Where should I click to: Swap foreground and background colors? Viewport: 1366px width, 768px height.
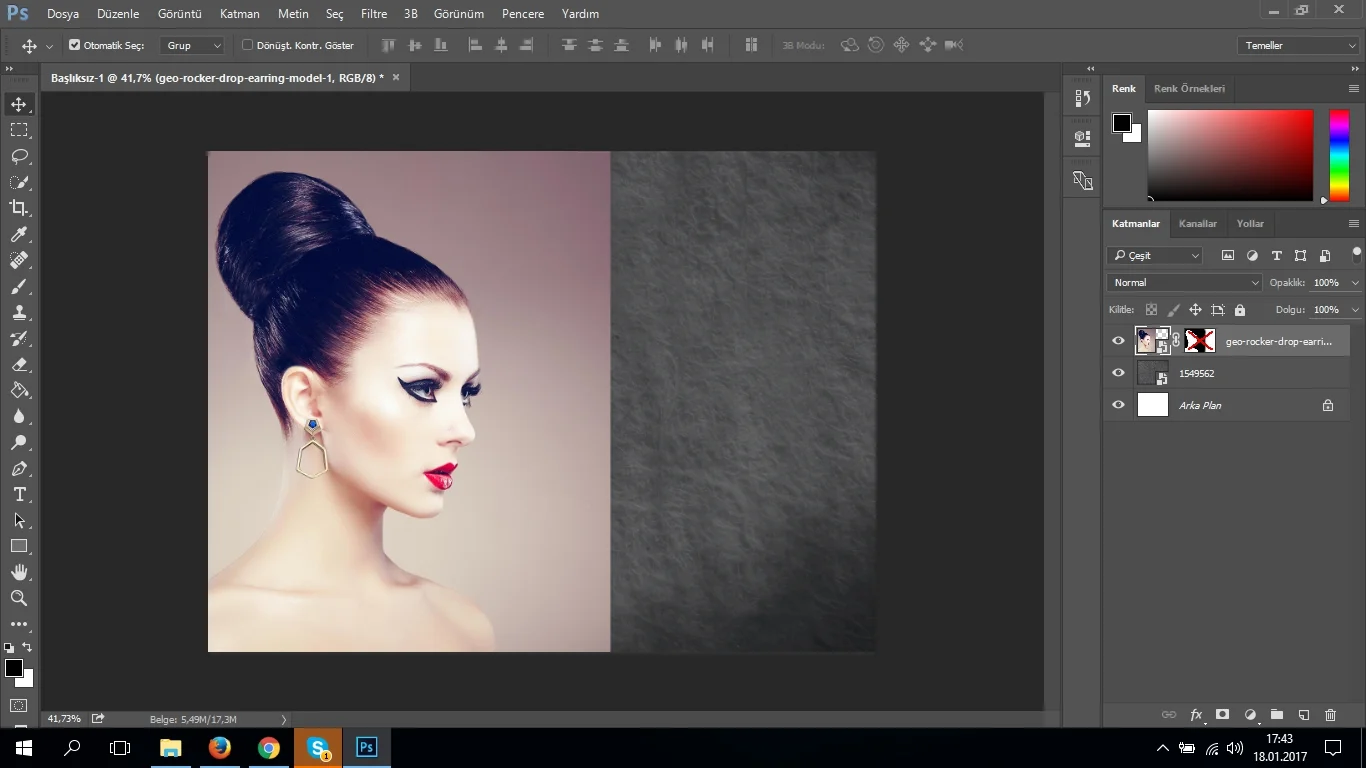(27, 647)
